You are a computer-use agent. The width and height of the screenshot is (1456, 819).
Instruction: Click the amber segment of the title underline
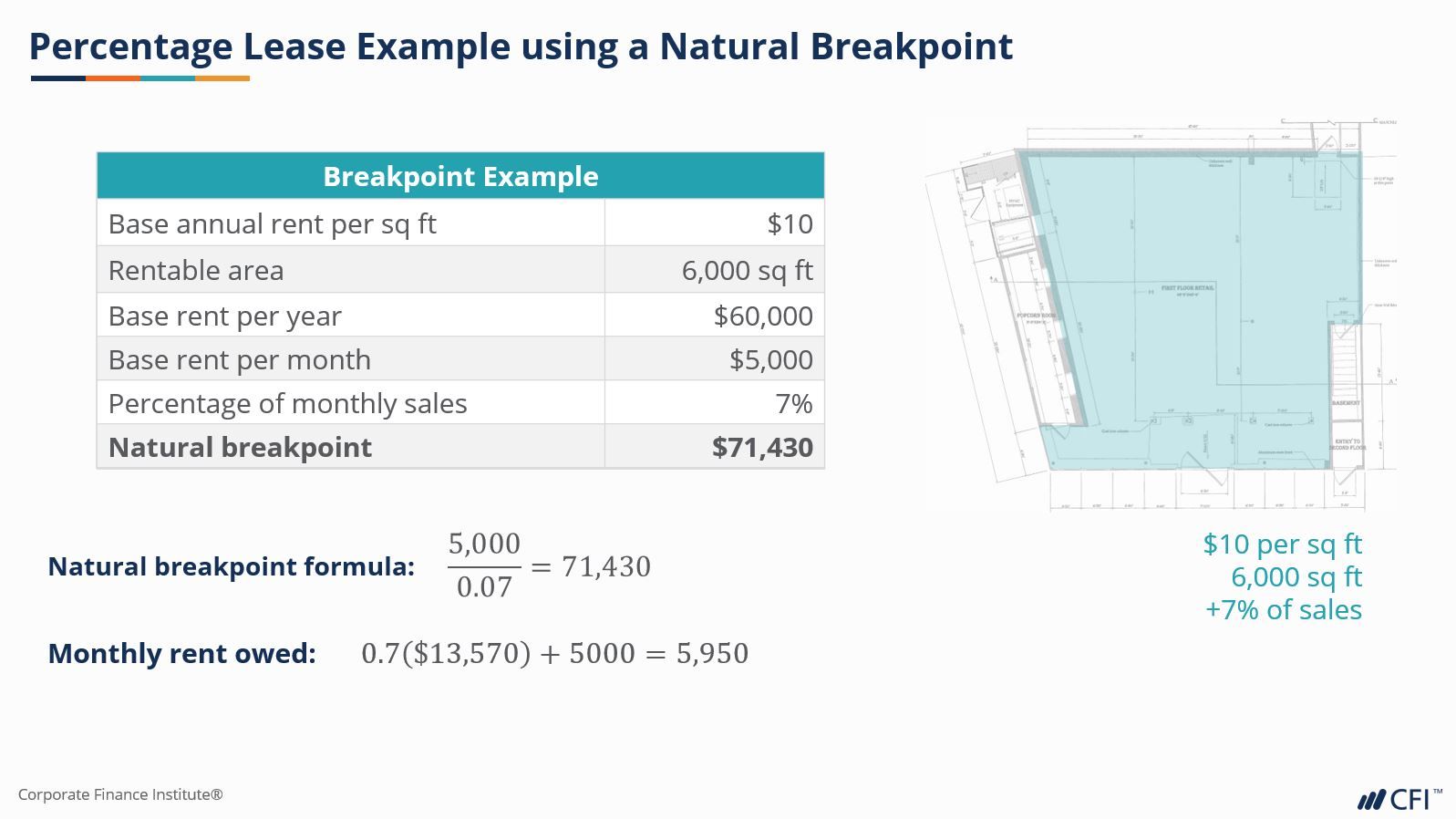(222, 78)
